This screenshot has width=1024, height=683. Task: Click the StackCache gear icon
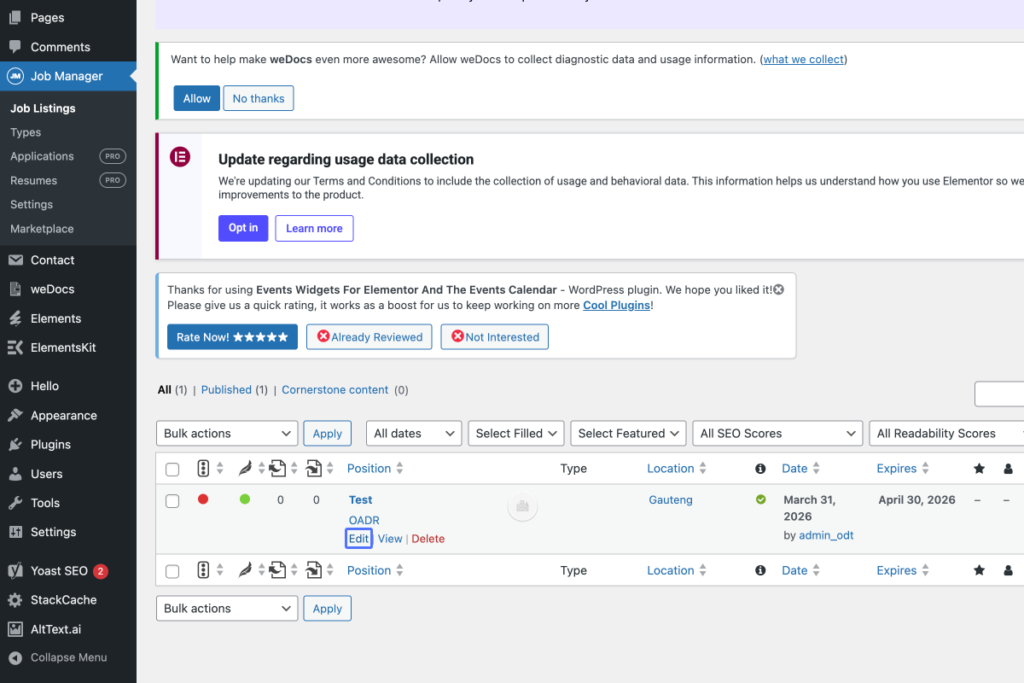click(15, 600)
